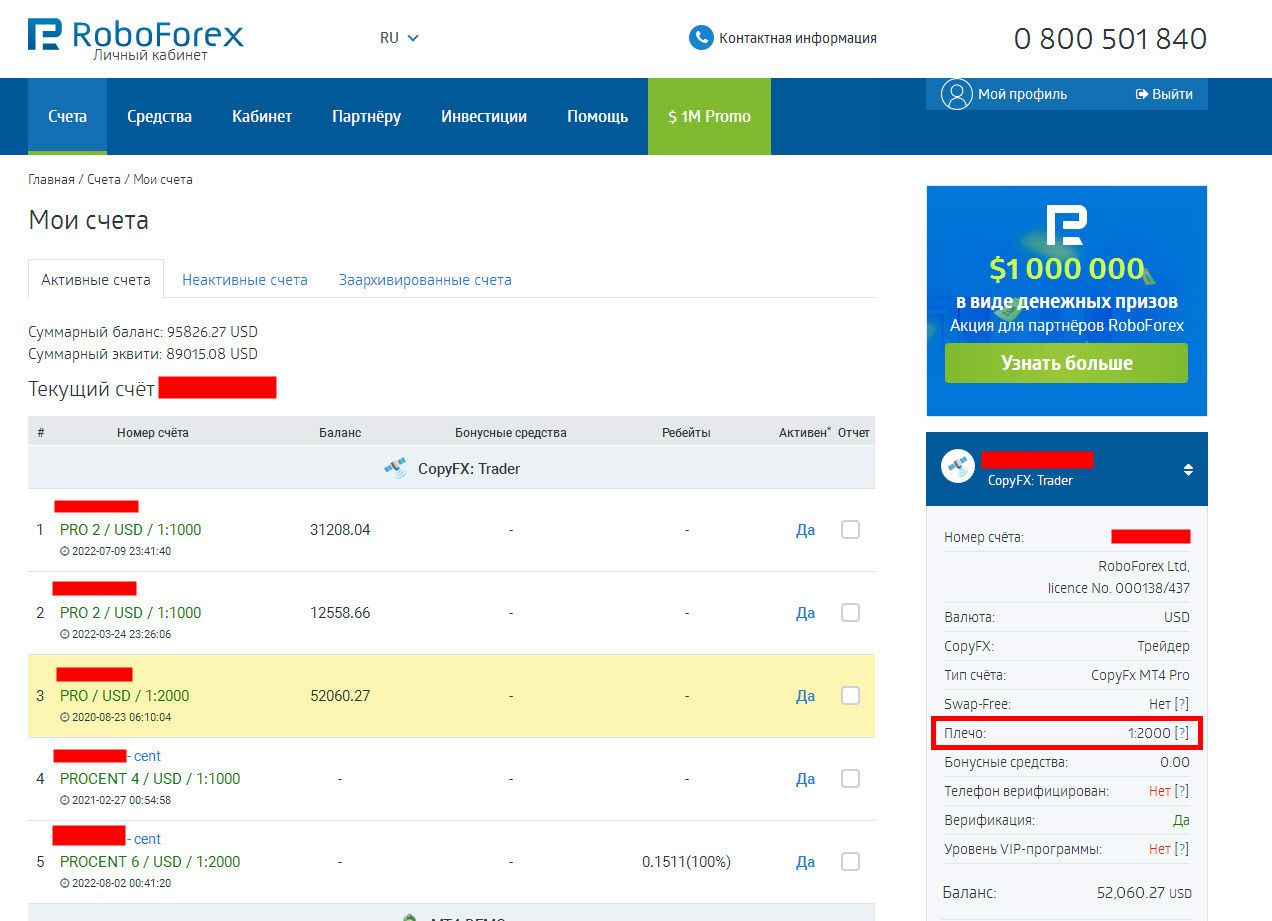The height and width of the screenshot is (921, 1272).
Task: Click the phone icon beside Контактная информация
Action: (701, 38)
